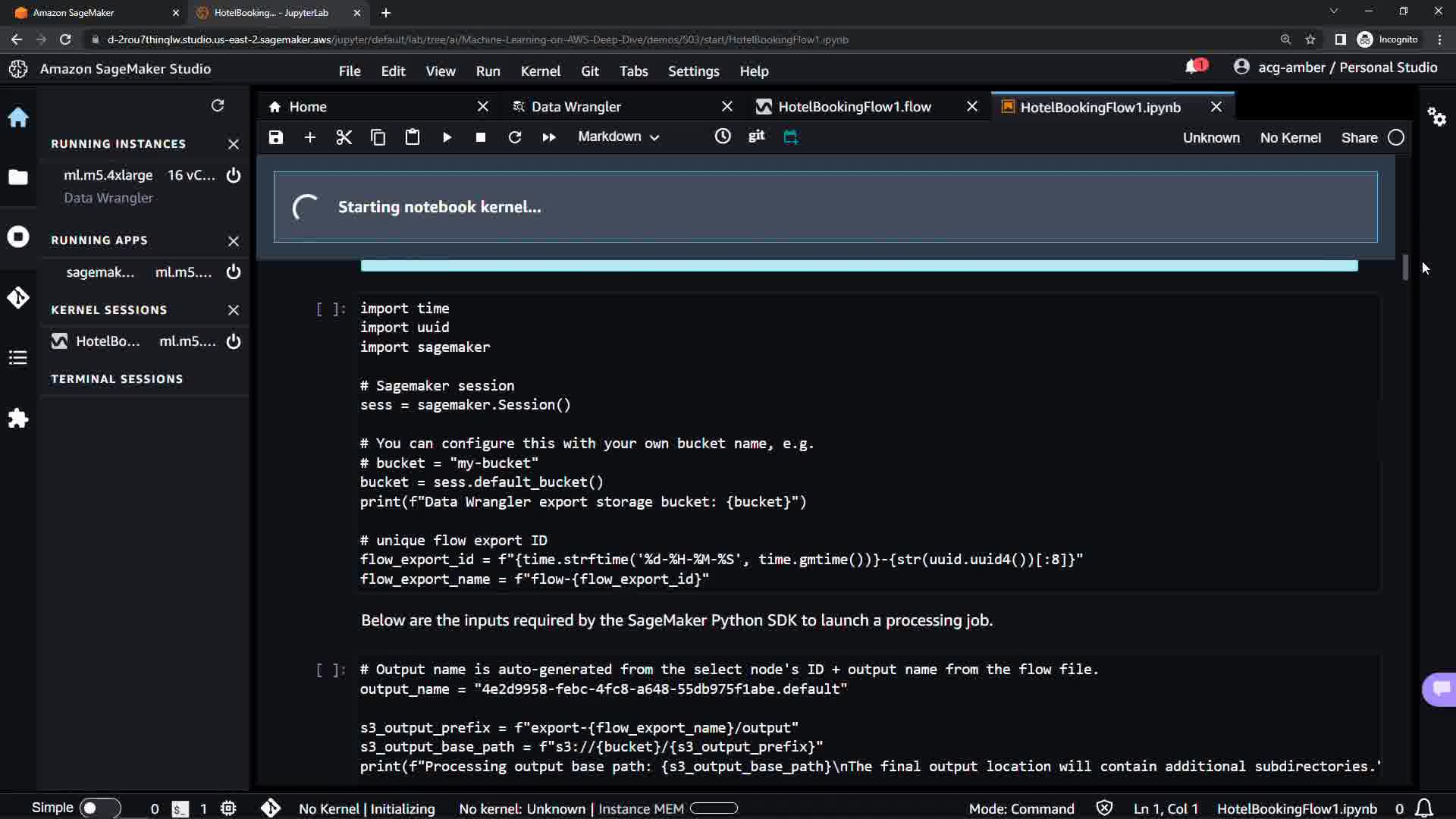Insert a new cell below

pos(309,137)
